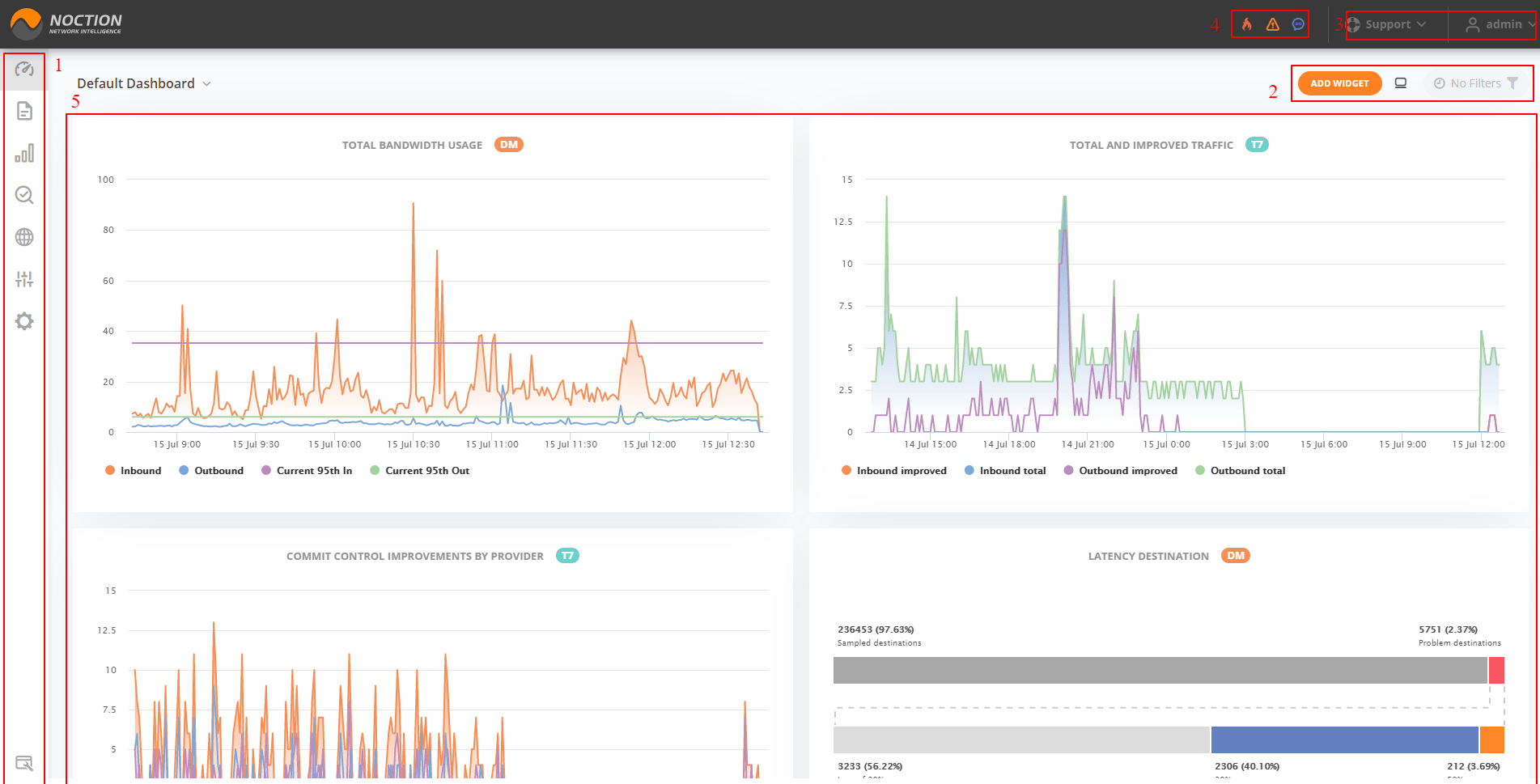Click the flame alert icon in header

pyautogui.click(x=1247, y=24)
